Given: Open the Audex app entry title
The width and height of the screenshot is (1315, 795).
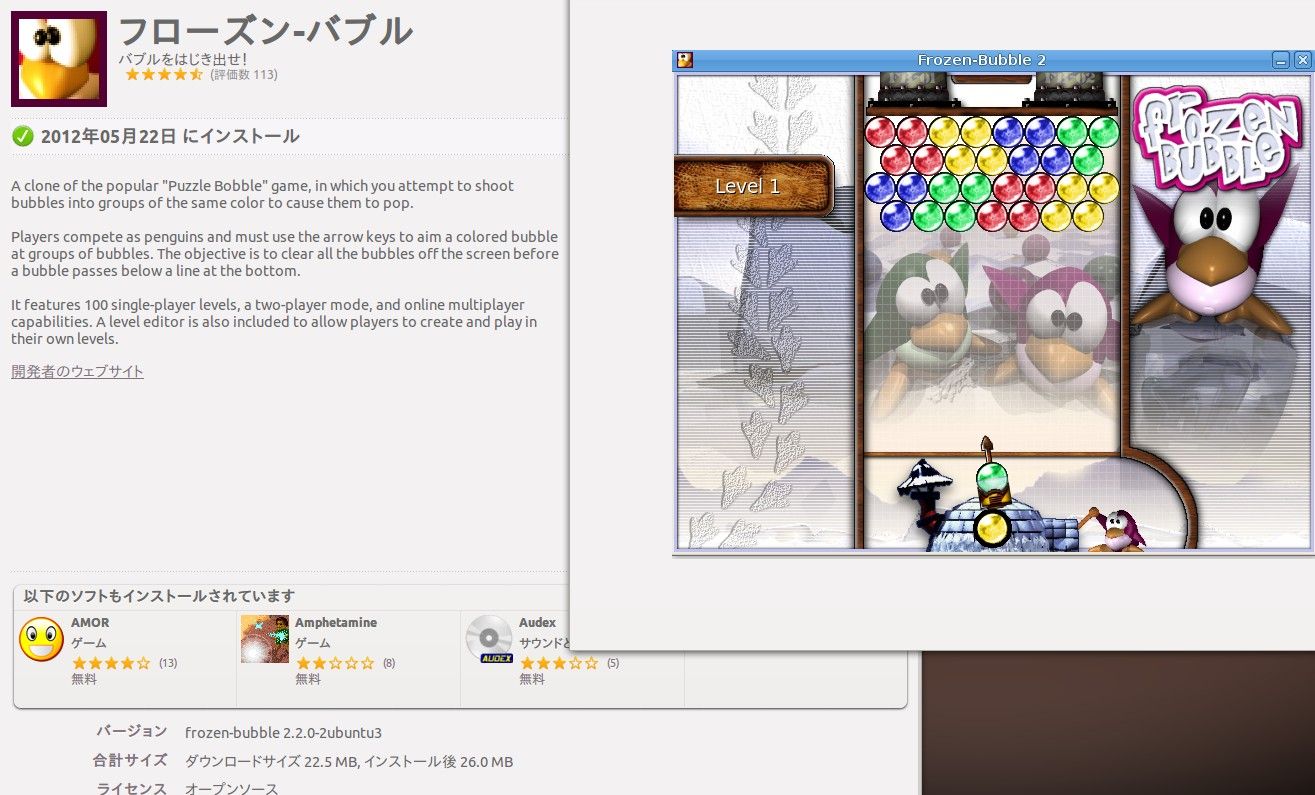Looking at the screenshot, I should click(537, 622).
